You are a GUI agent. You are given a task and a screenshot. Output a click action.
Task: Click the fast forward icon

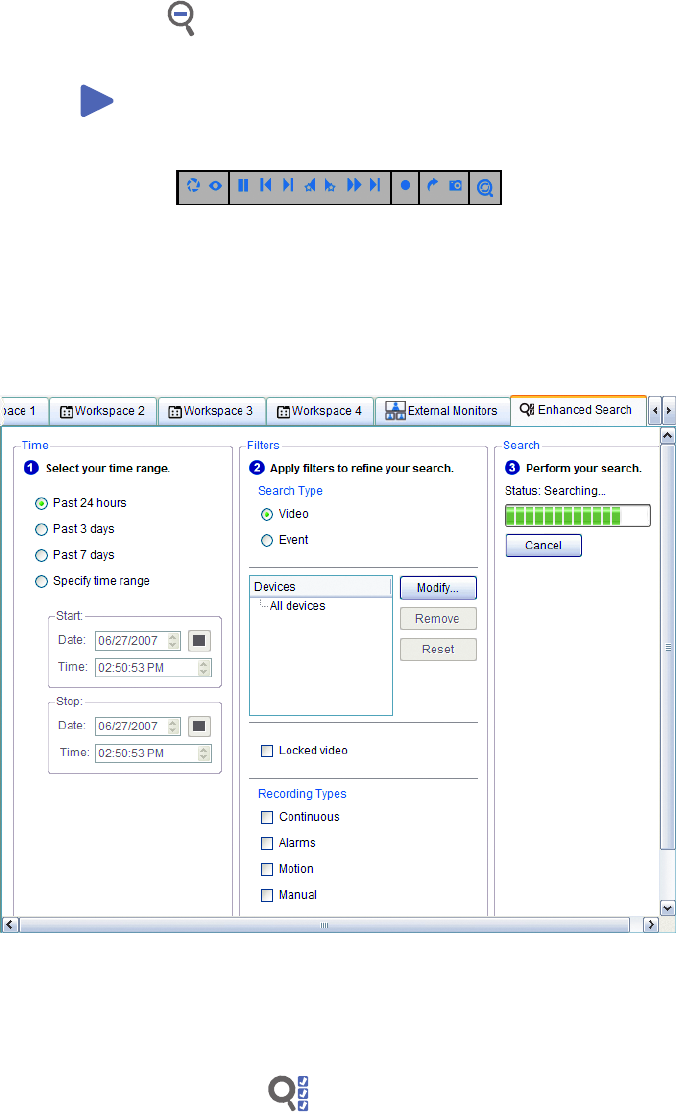click(x=353, y=185)
